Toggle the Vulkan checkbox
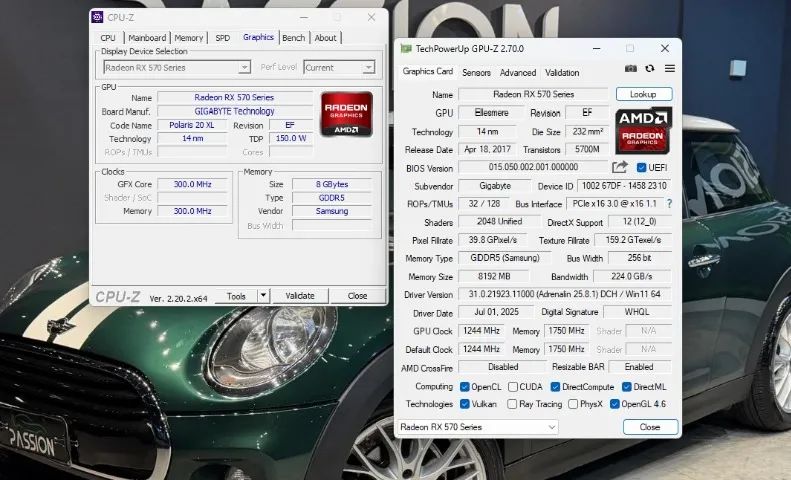 coord(465,404)
